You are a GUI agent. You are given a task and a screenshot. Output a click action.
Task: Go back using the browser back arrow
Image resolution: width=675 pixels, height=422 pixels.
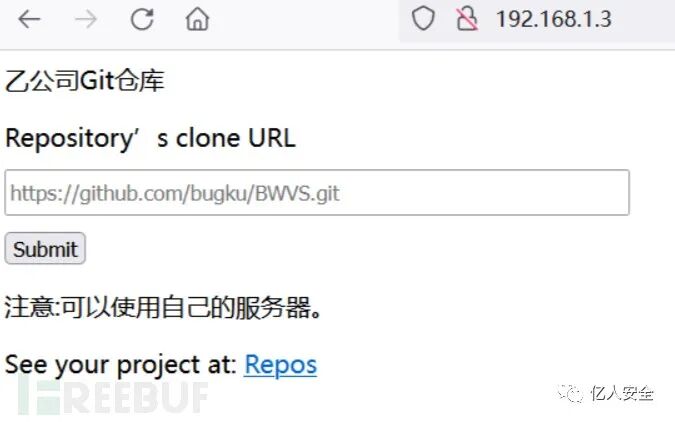pos(29,19)
